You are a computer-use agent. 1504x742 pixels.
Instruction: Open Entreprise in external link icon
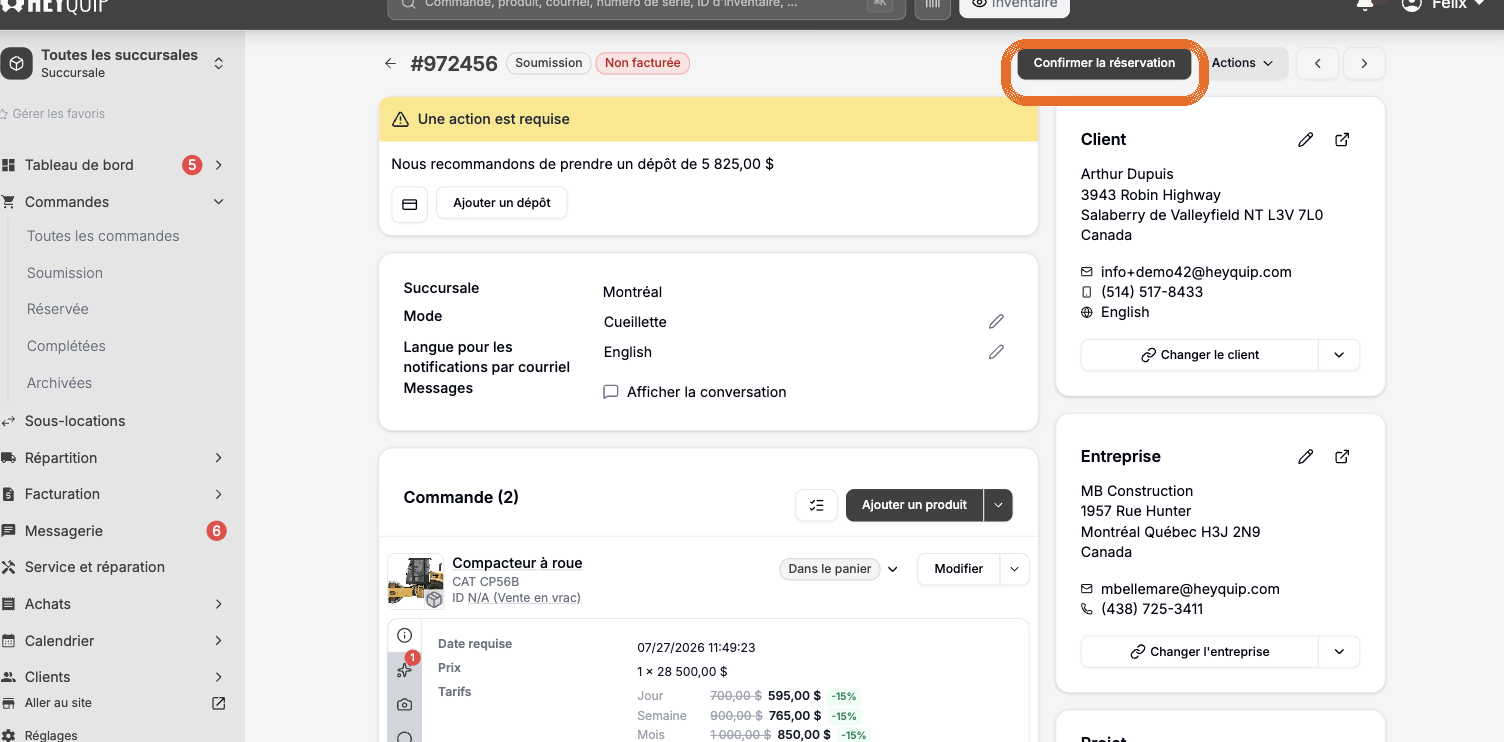[1342, 457]
